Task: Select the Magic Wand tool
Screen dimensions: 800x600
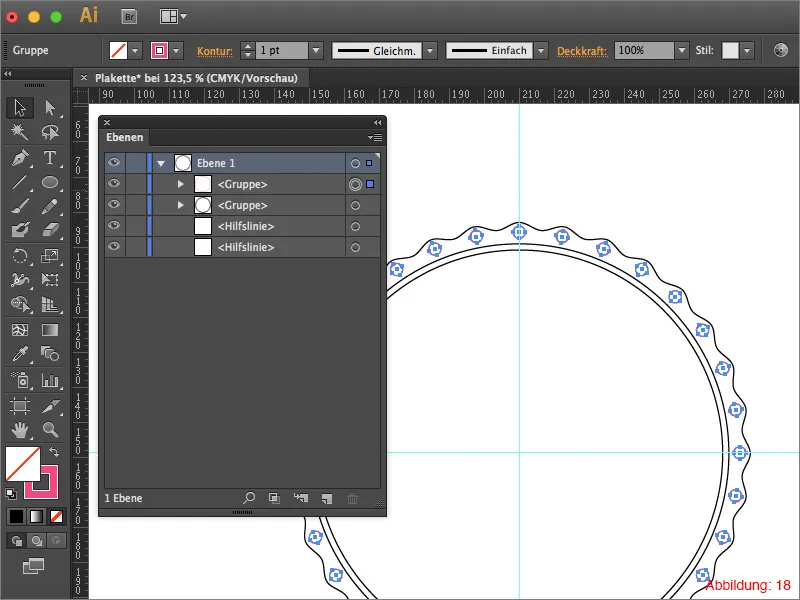Action: pyautogui.click(x=20, y=132)
